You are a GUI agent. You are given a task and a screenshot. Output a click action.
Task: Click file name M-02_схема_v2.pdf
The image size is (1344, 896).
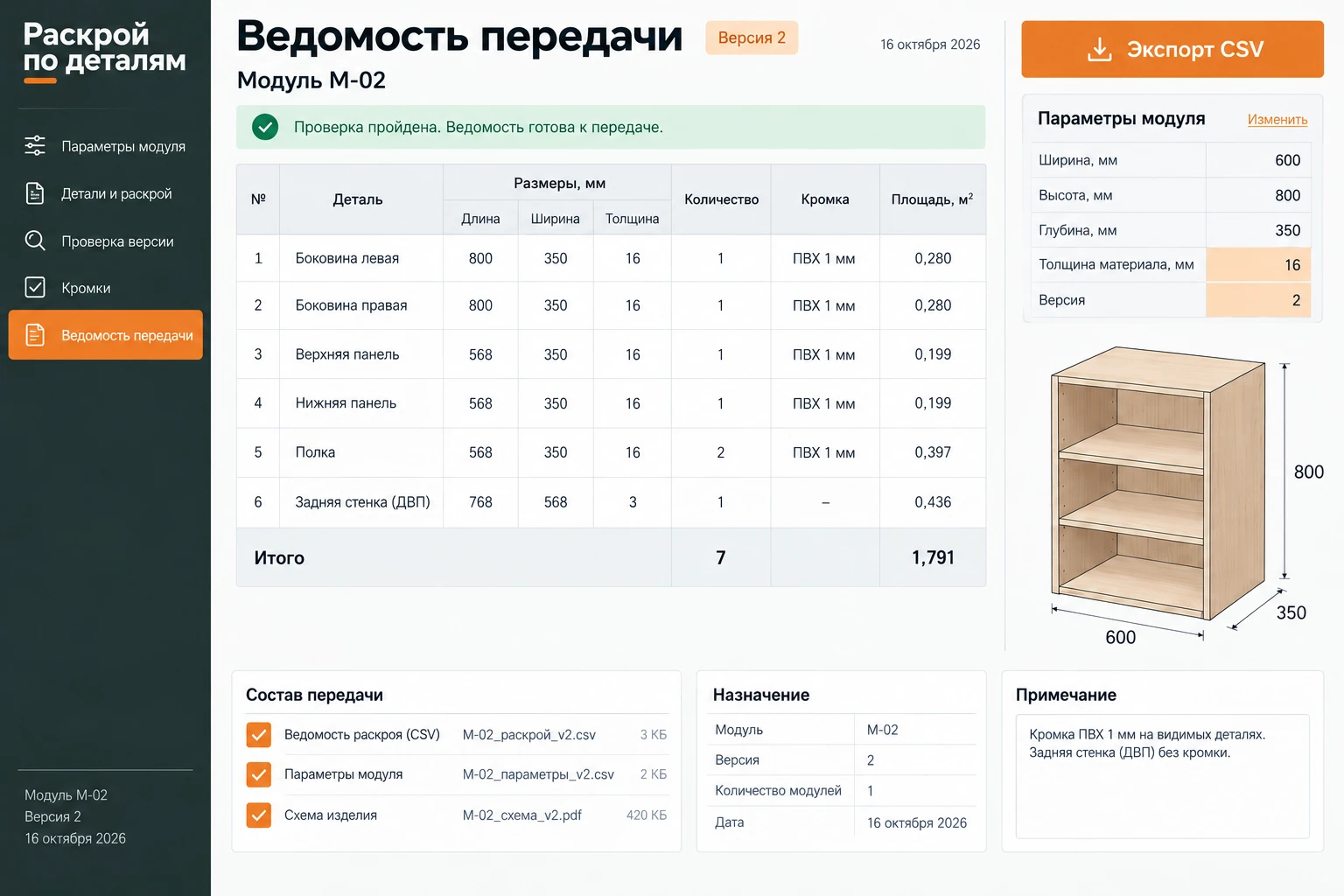click(x=522, y=815)
